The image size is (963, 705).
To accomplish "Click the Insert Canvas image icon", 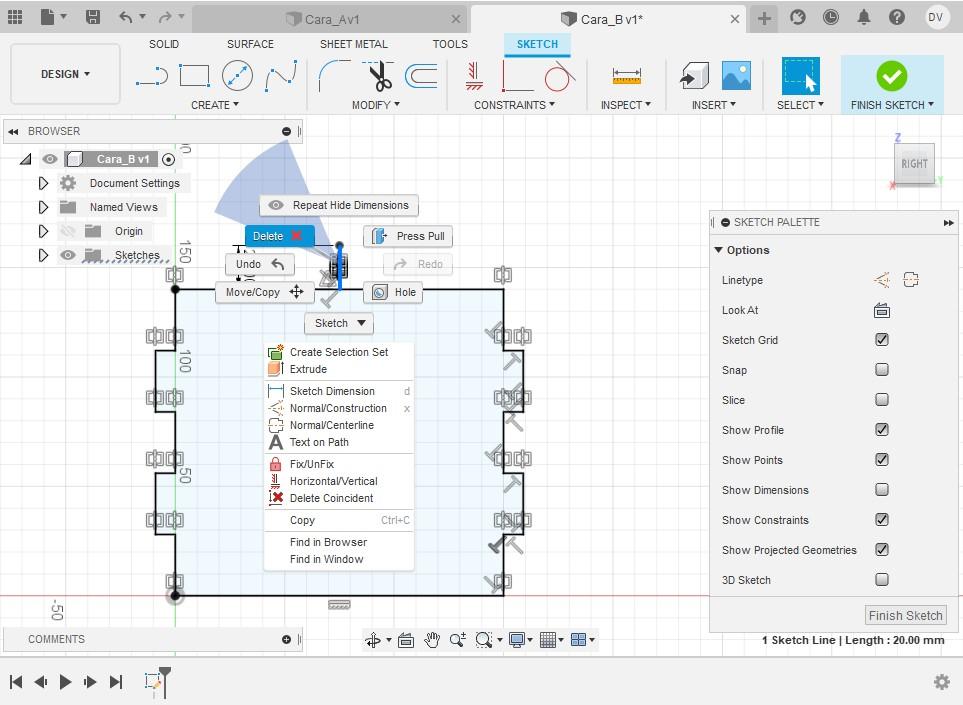I will click(x=736, y=76).
